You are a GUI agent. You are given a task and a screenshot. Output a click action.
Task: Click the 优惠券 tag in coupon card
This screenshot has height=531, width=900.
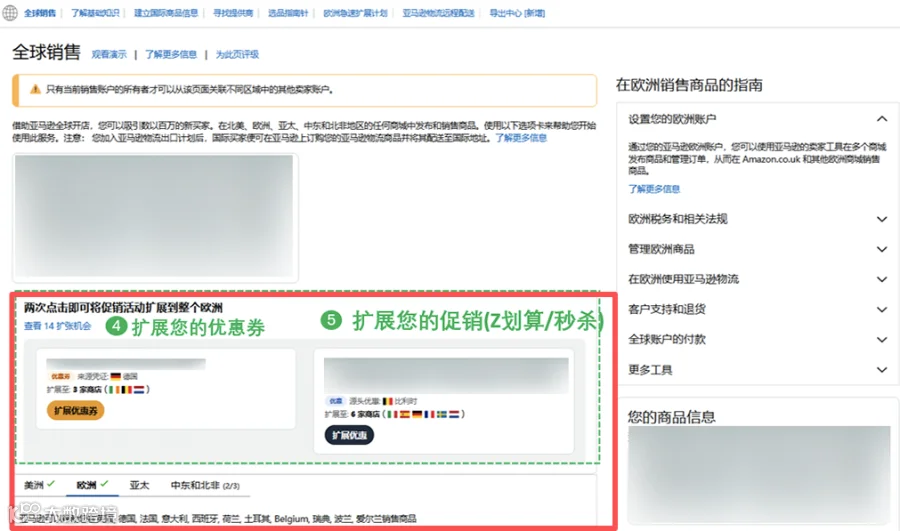click(x=60, y=377)
